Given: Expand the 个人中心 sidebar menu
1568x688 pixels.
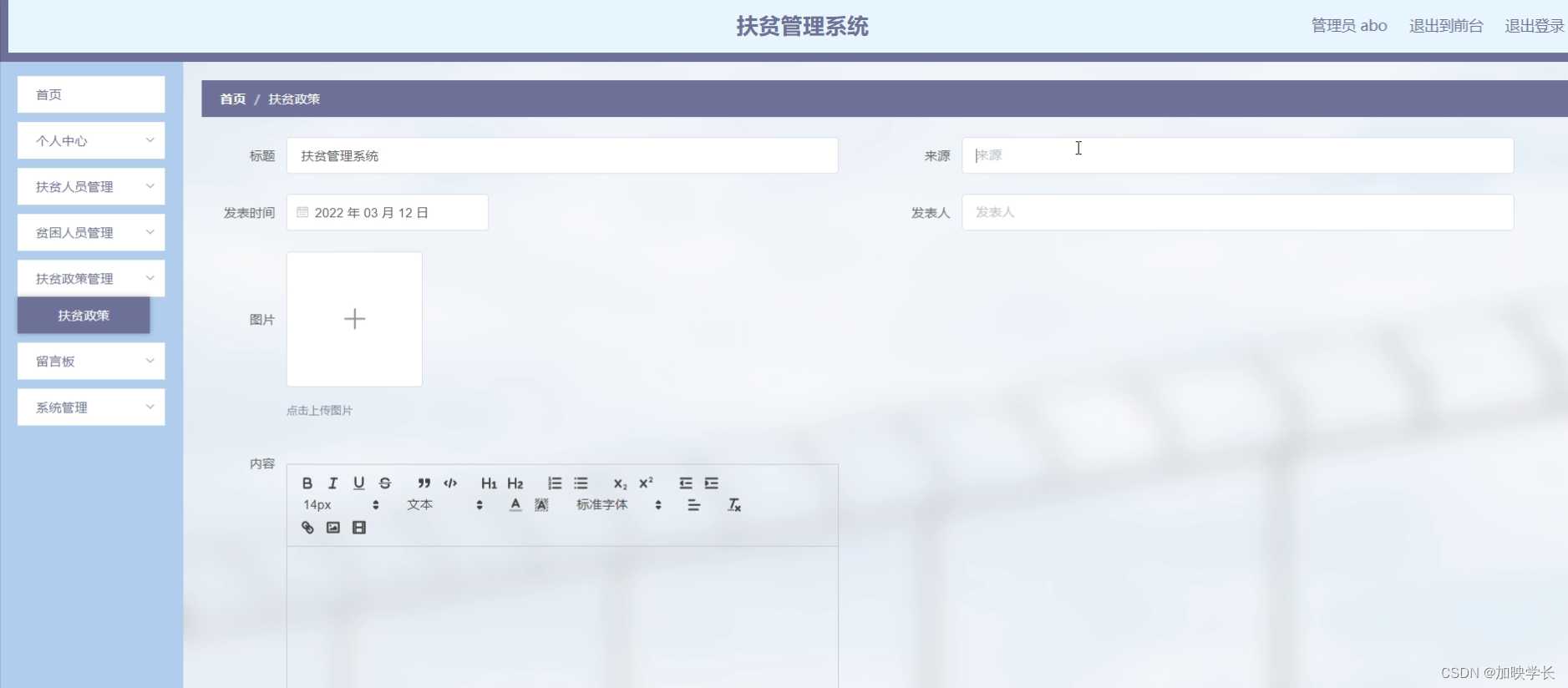Looking at the screenshot, I should coord(91,141).
